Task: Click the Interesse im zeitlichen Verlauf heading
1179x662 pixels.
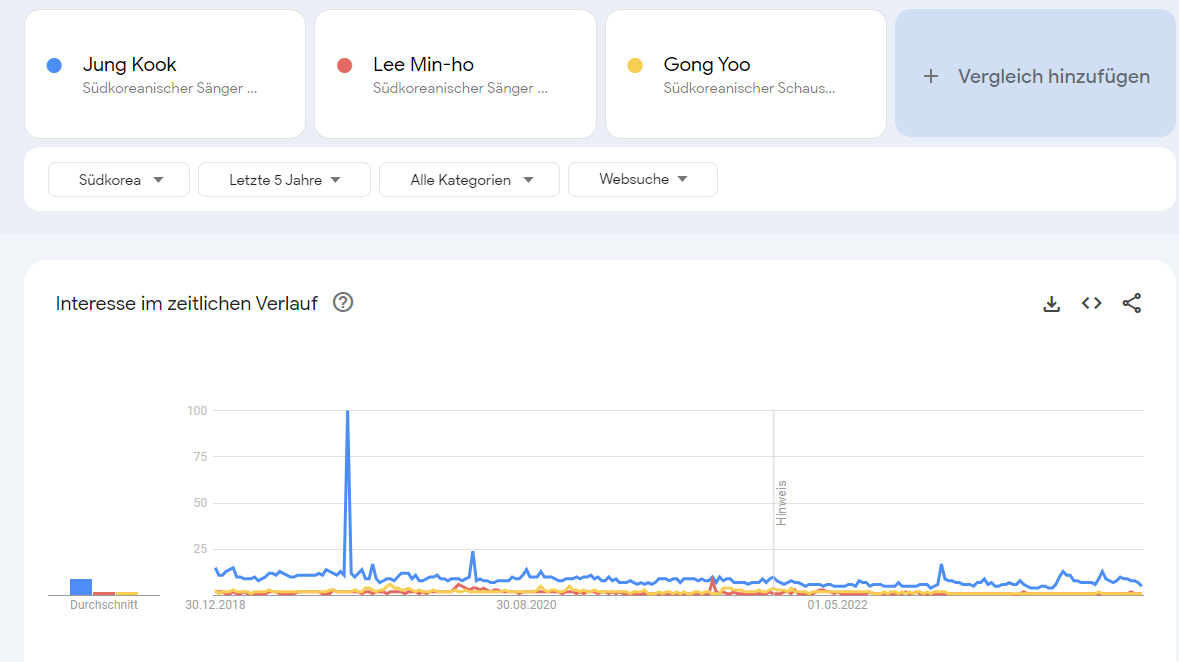Action: (187, 303)
